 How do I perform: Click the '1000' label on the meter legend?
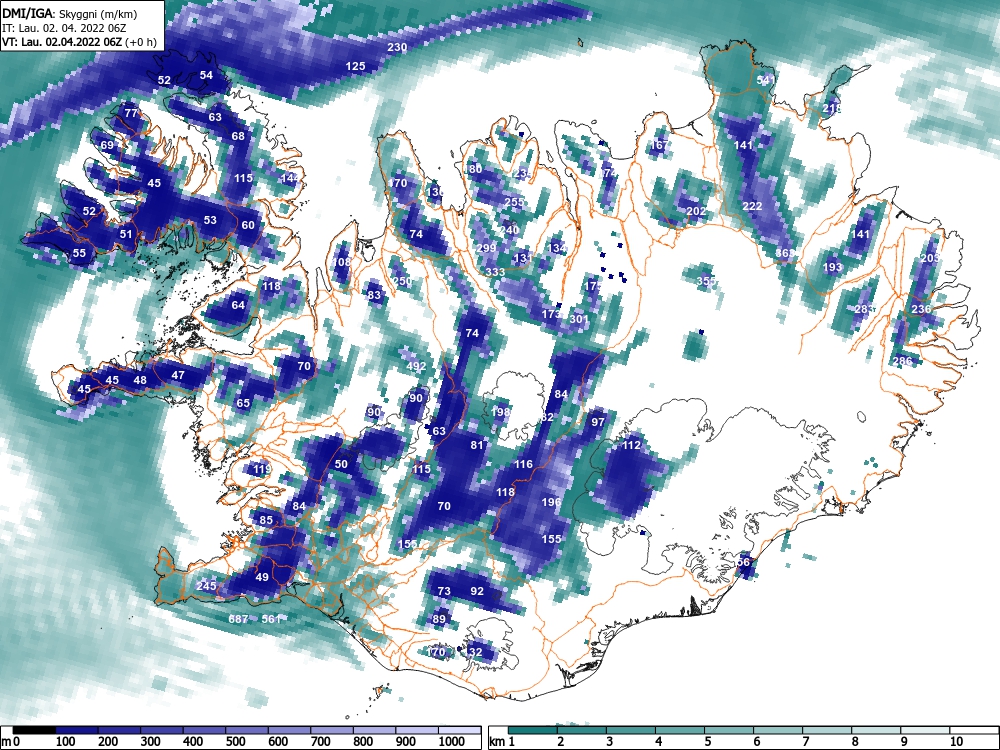point(452,742)
